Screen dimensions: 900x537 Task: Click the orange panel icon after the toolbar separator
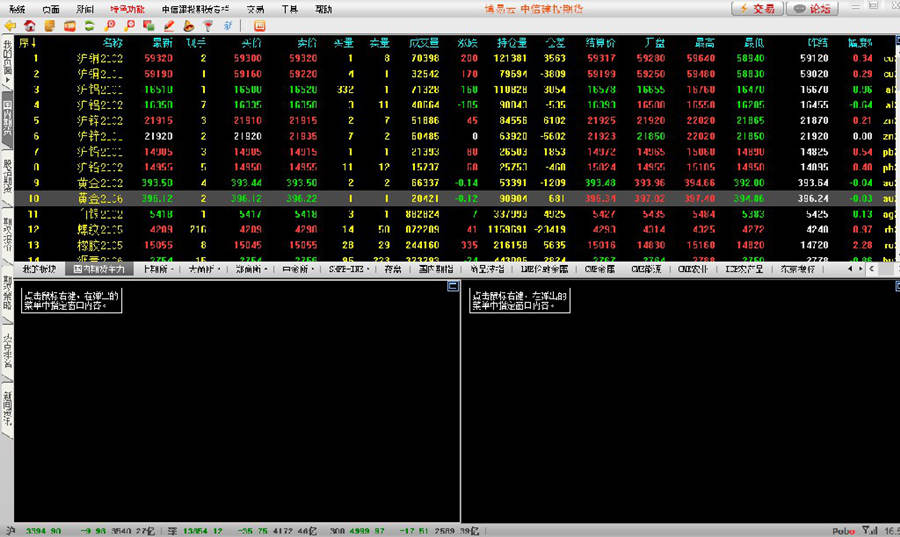pos(259,25)
